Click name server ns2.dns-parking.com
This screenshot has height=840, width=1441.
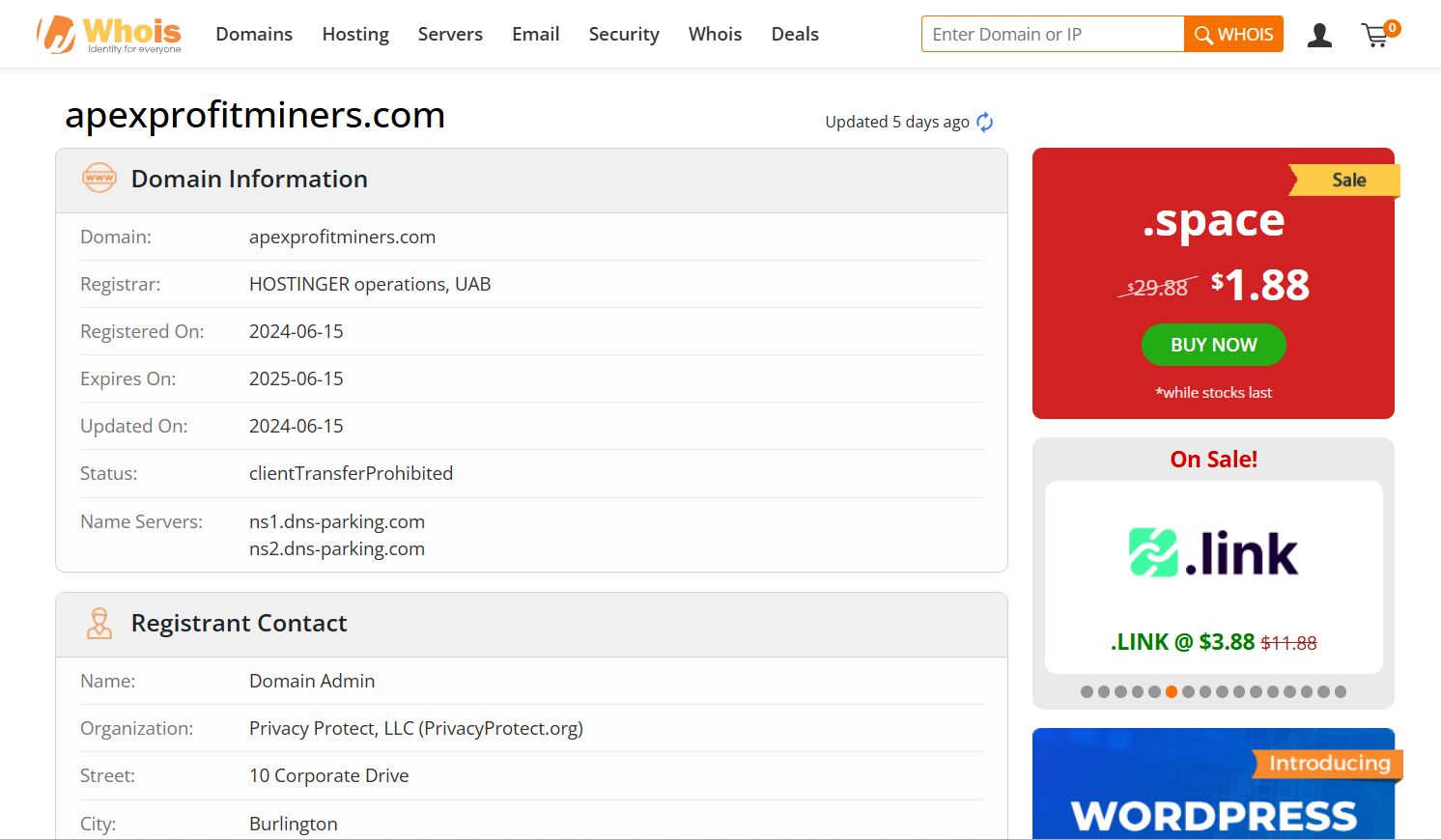coord(337,548)
